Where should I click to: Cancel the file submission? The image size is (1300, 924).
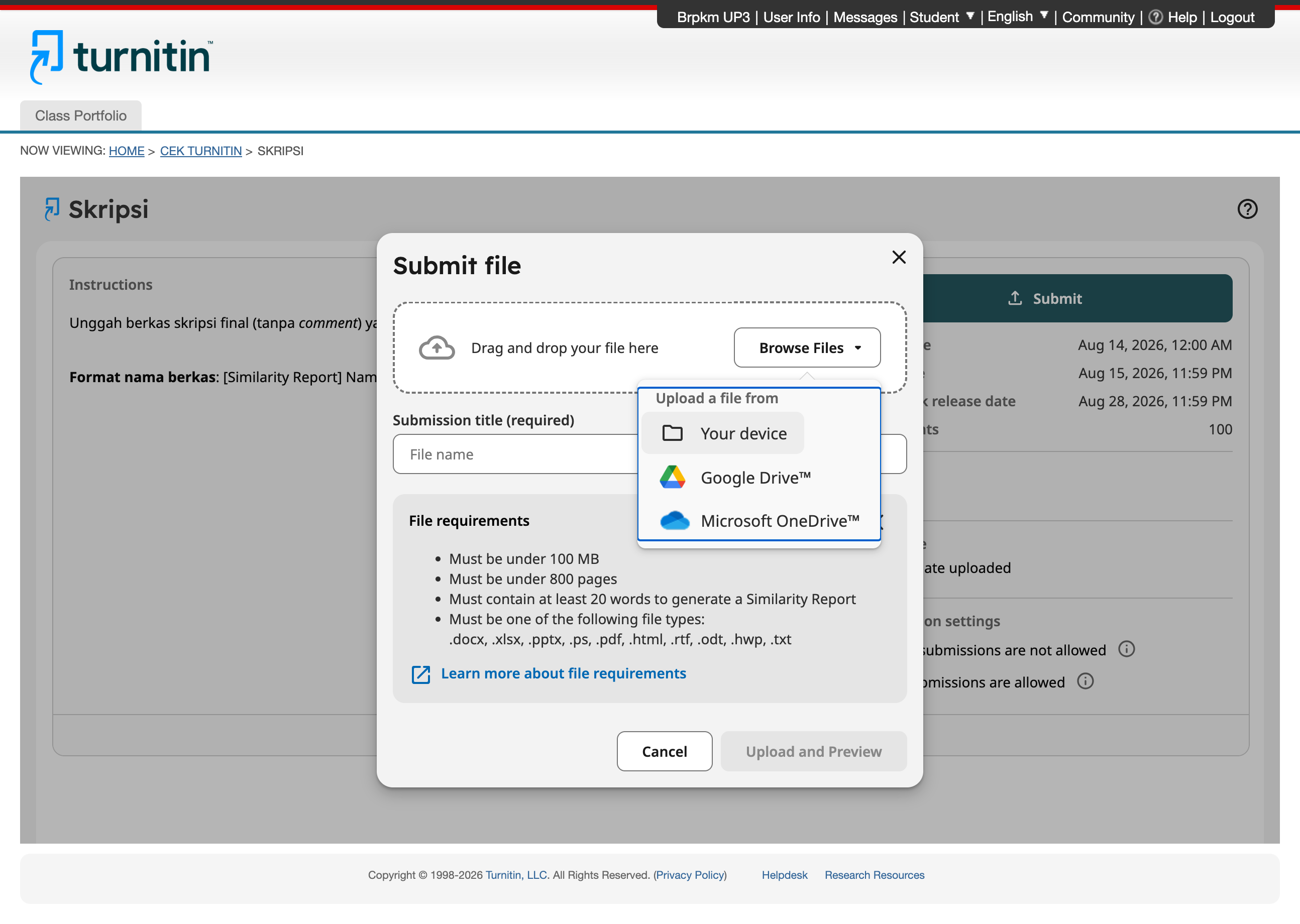coord(664,752)
